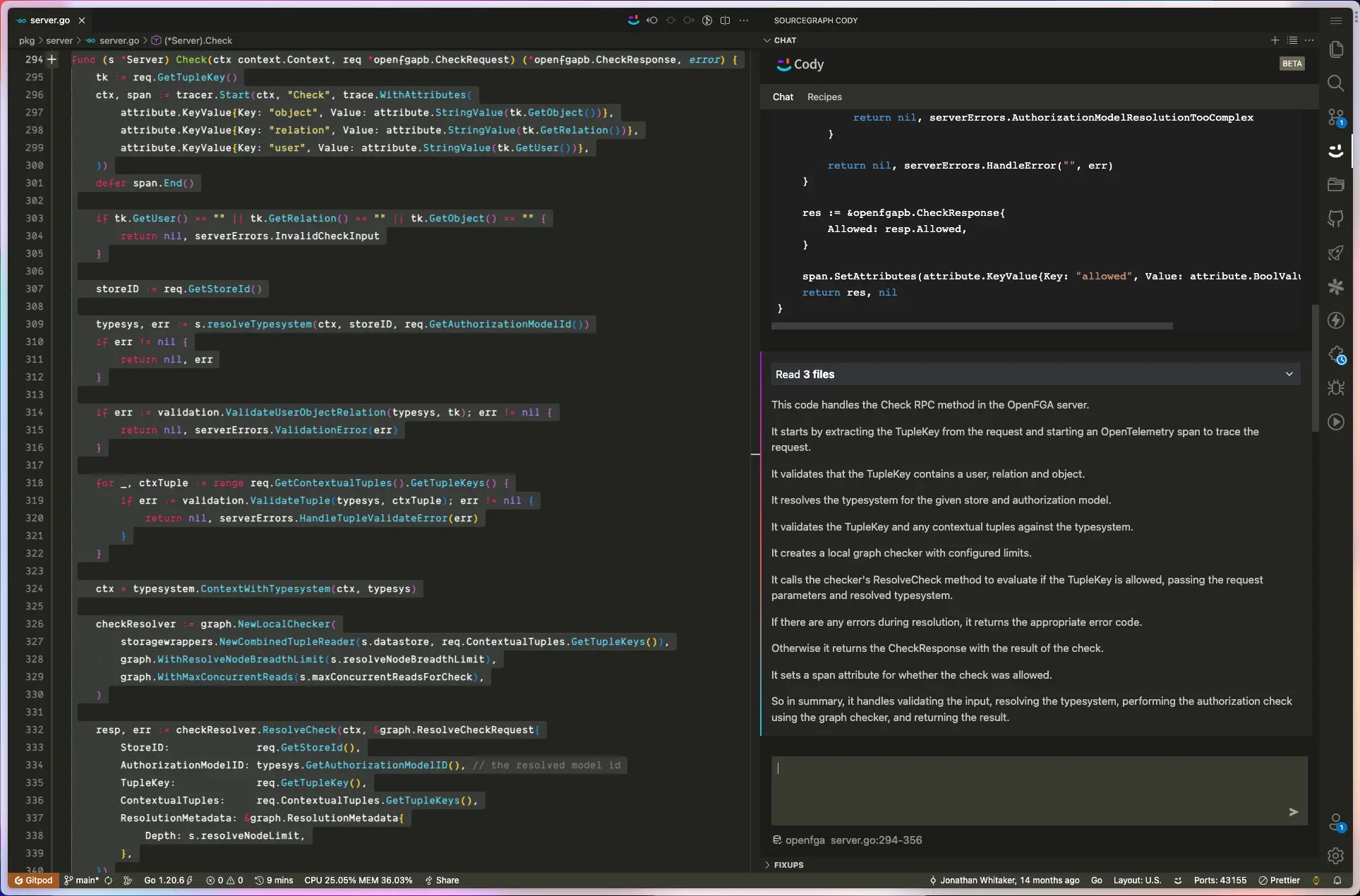The height and width of the screenshot is (896, 1360).
Task: Open the GitHub activity bar icon
Action: (1335, 219)
